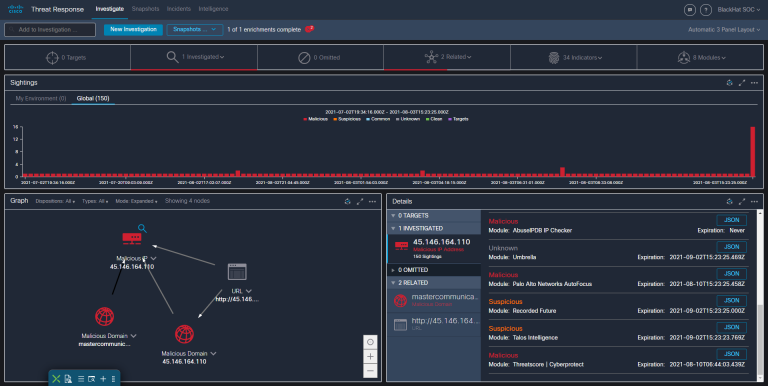Click the list lines ribbon icon

pyautogui.click(x=81, y=379)
